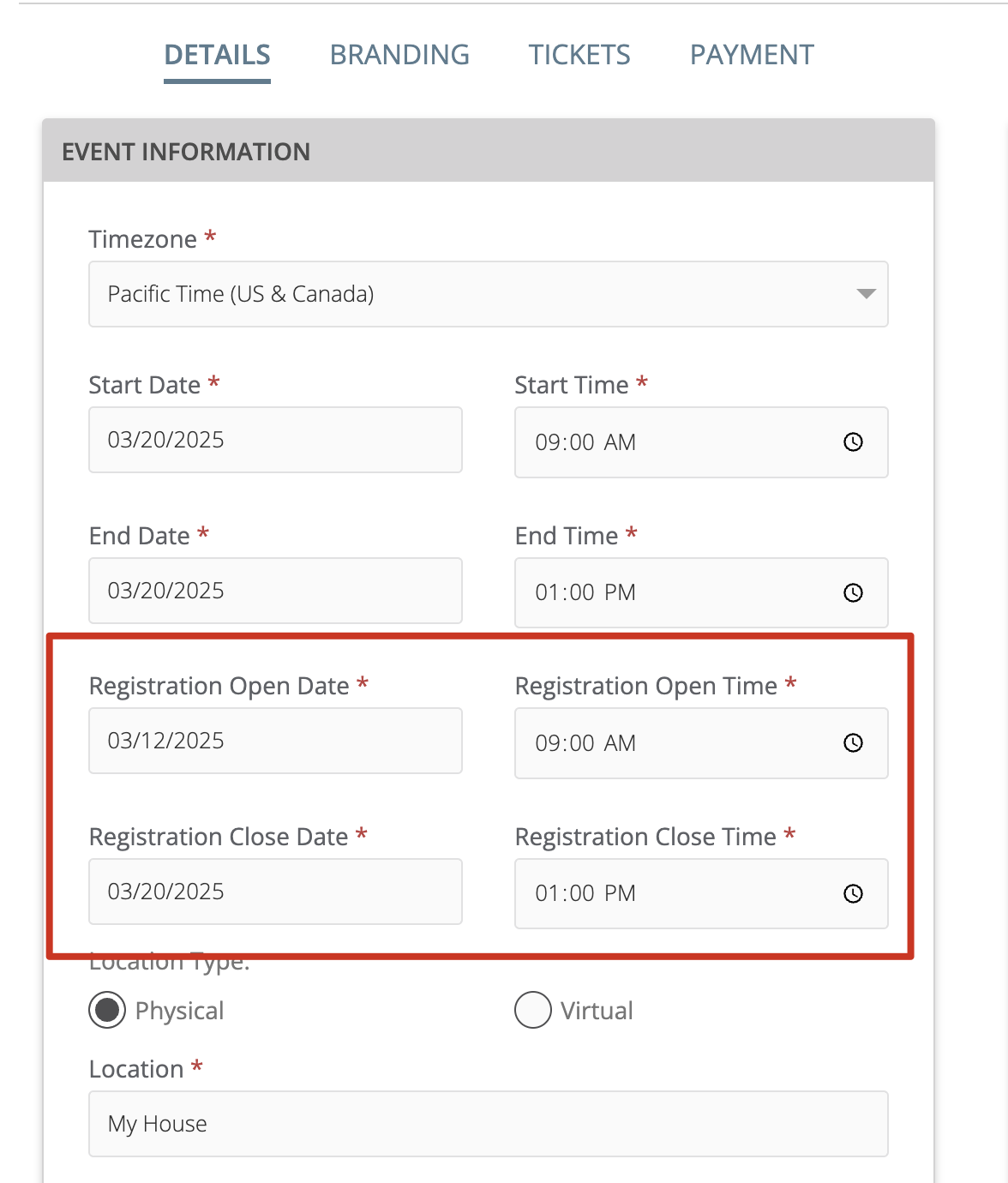
Task: Open the Registration Close Time clock icon
Action: (853, 894)
